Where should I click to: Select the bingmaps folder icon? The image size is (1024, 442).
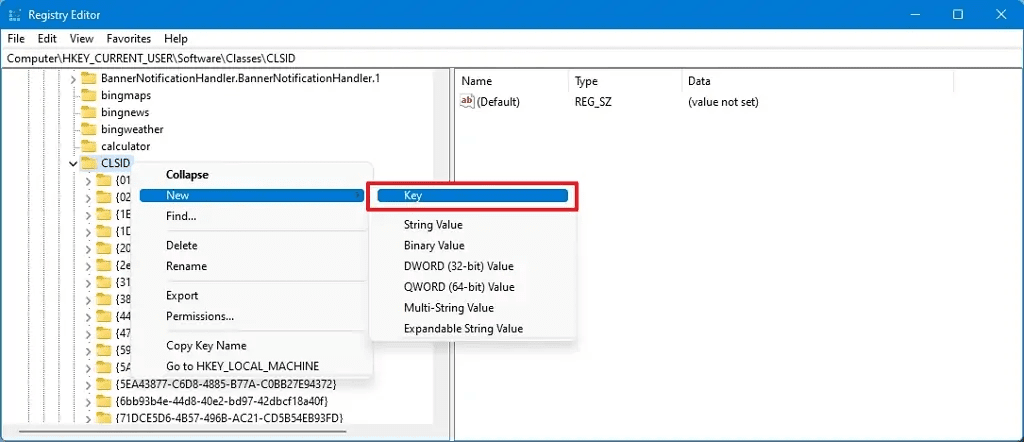[x=88, y=95]
